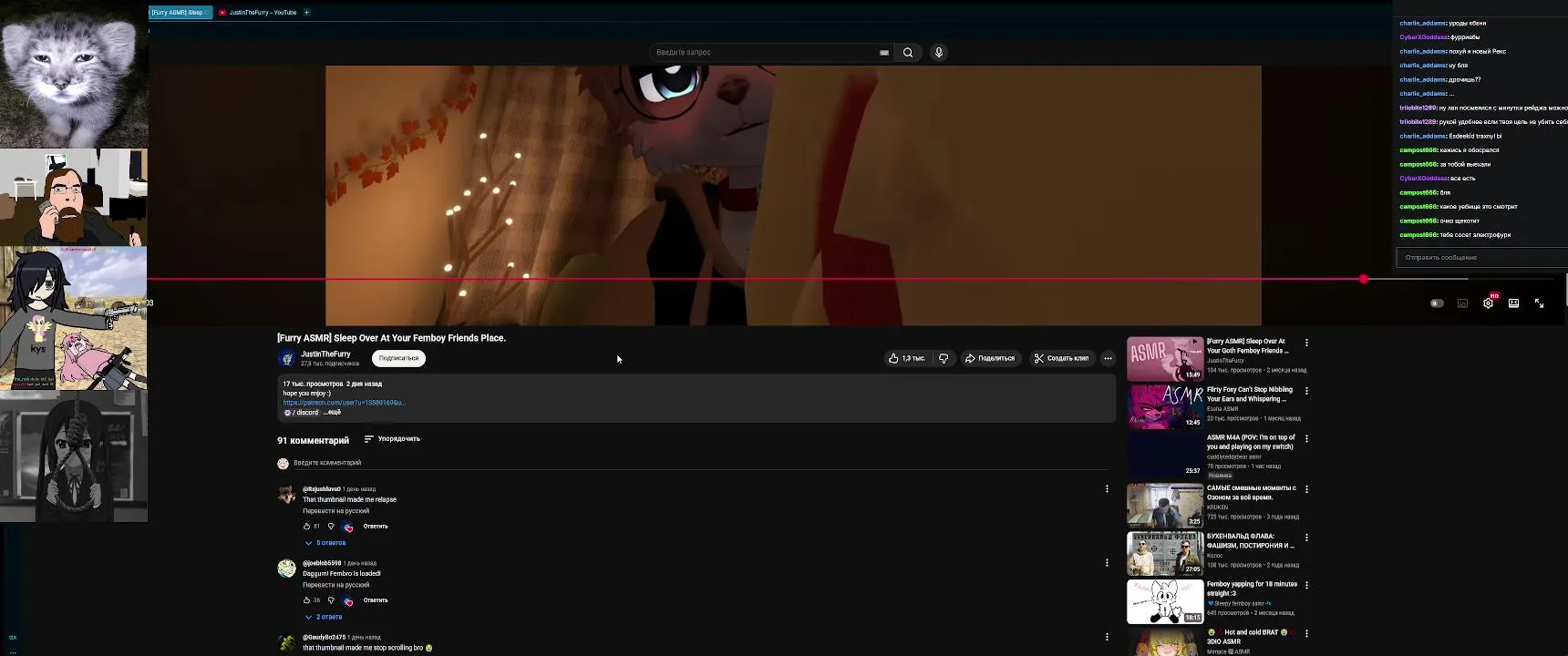Open options for 'Femboy yapping' recommendation
Viewport: 1568px width, 656px height.
[1306, 585]
